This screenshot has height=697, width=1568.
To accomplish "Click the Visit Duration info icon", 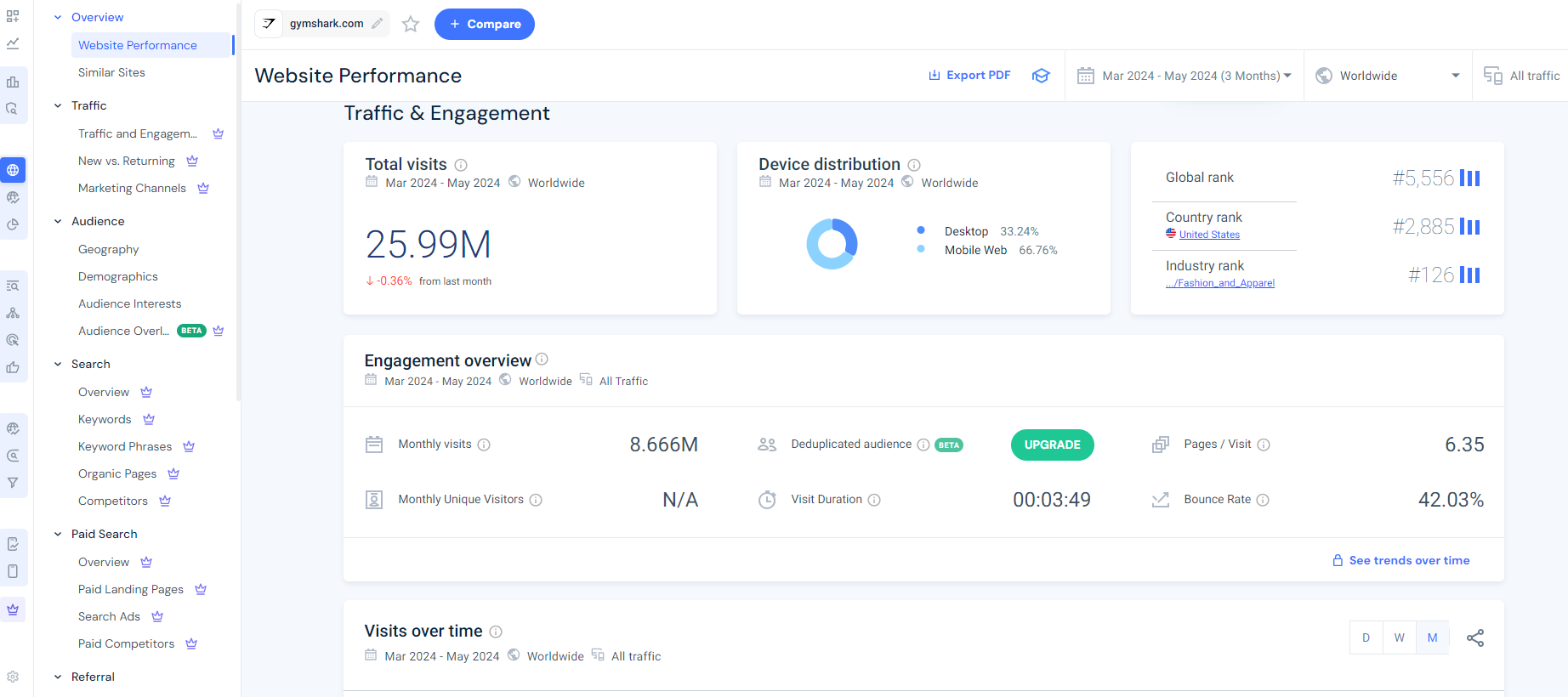I will tap(874, 500).
